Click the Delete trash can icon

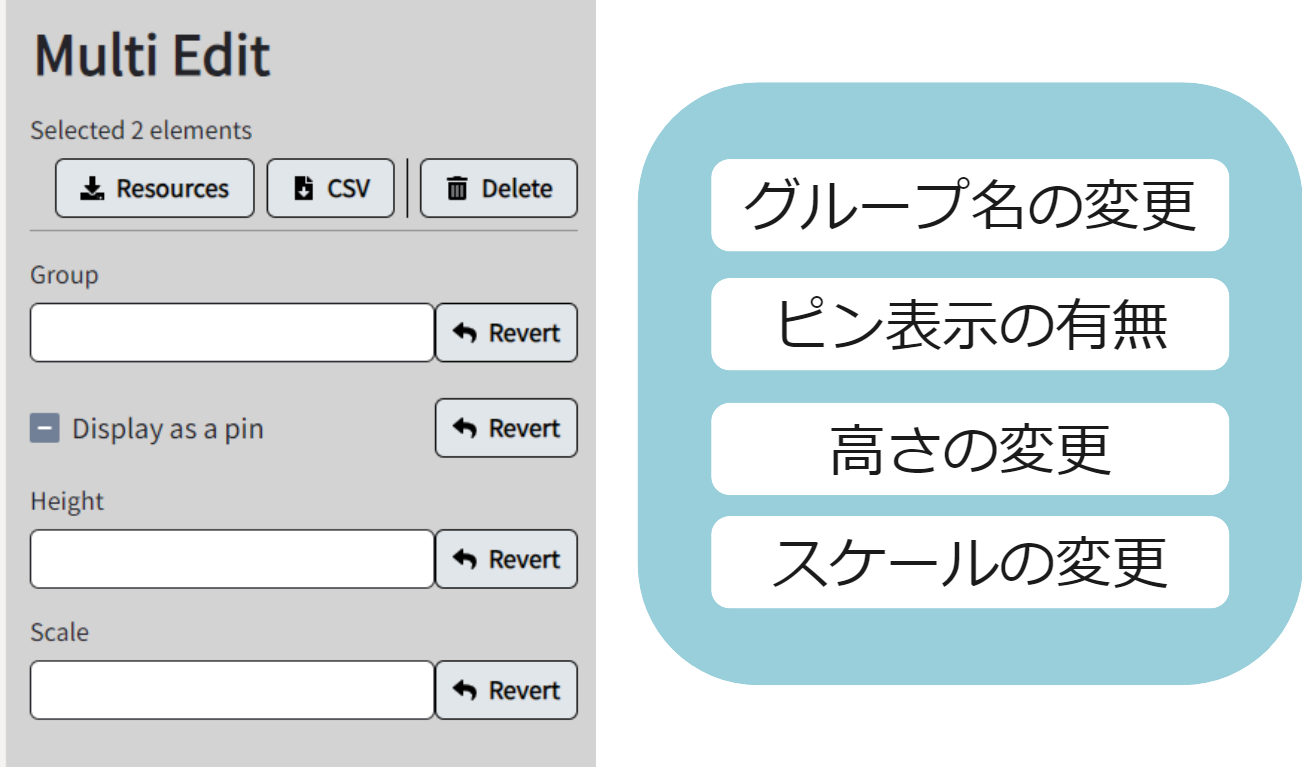click(457, 189)
